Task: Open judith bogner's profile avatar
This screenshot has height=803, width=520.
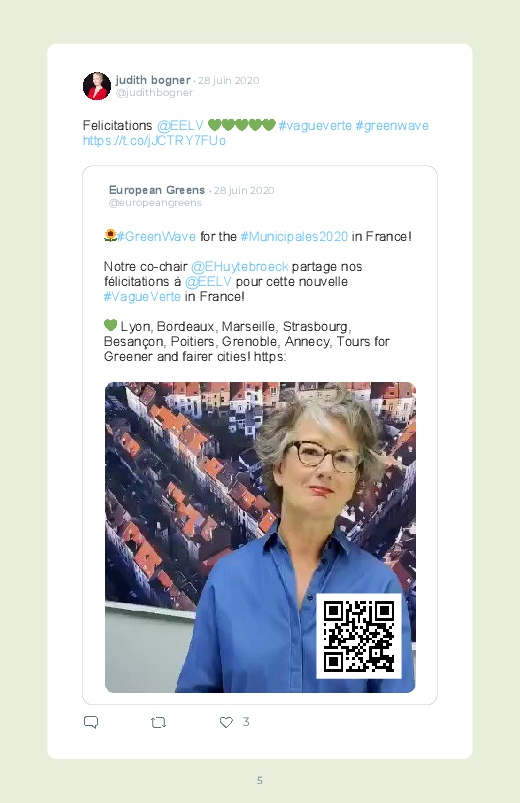Action: tap(97, 86)
